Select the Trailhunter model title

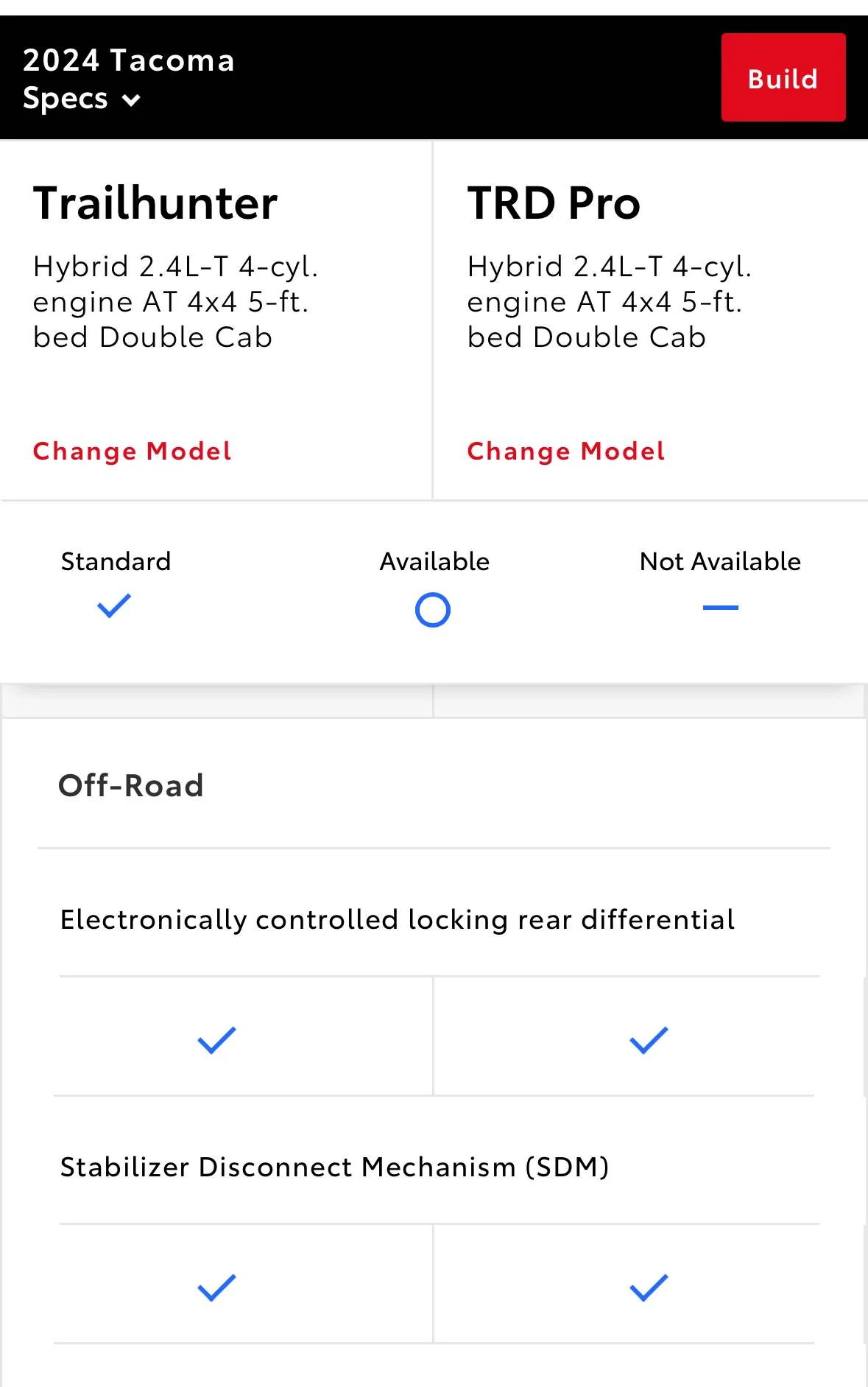coord(155,203)
